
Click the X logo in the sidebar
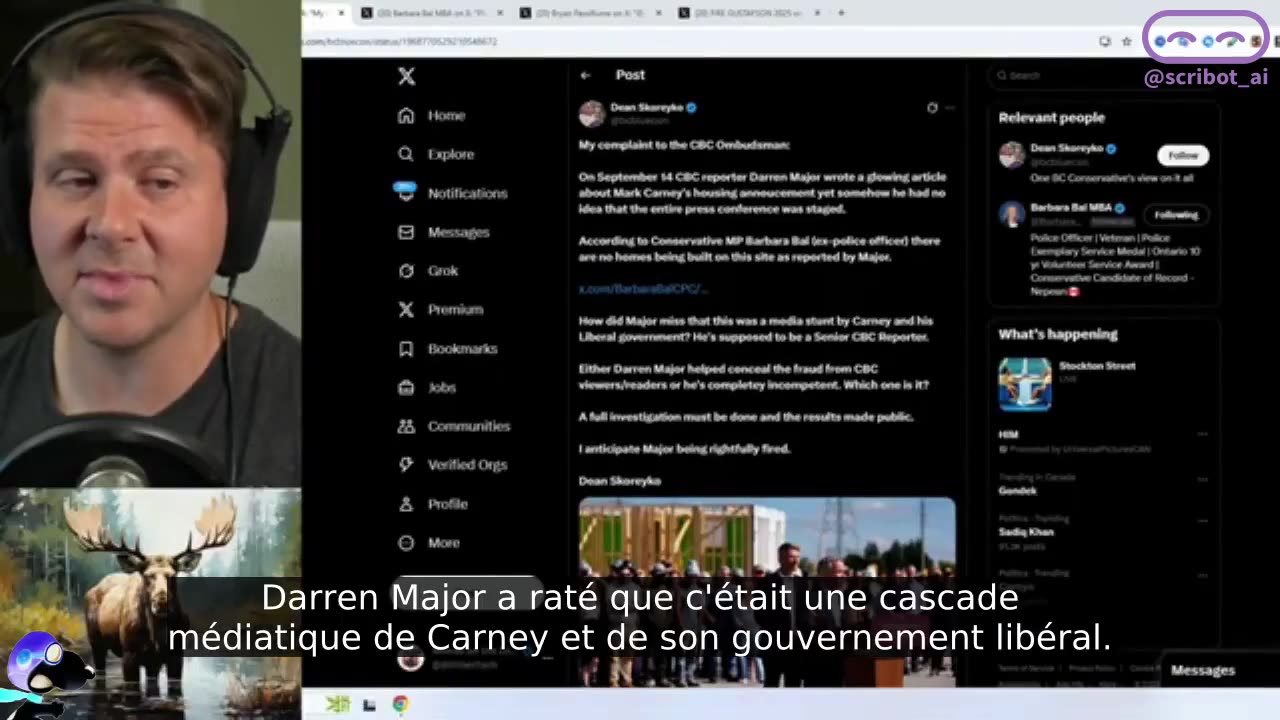click(406, 76)
